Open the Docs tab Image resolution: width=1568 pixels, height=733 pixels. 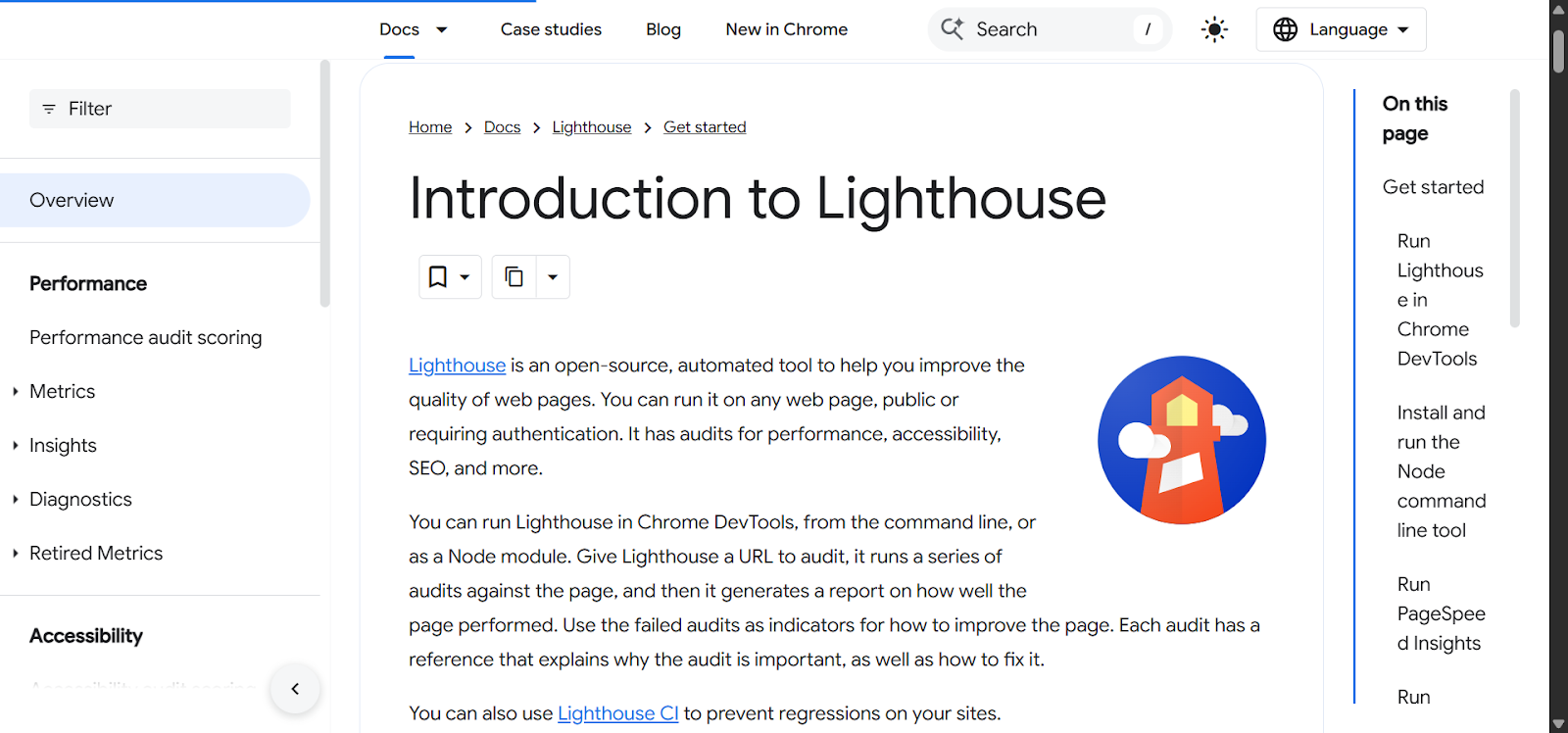(399, 29)
